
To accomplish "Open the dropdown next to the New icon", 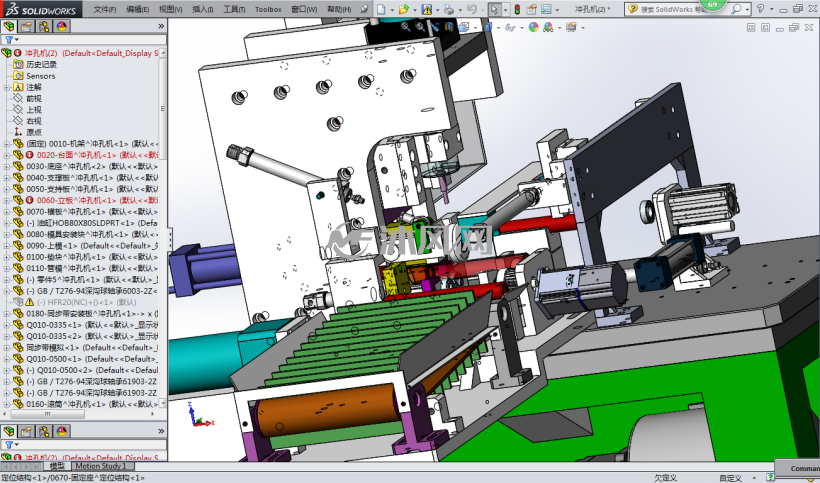I will coord(392,9).
